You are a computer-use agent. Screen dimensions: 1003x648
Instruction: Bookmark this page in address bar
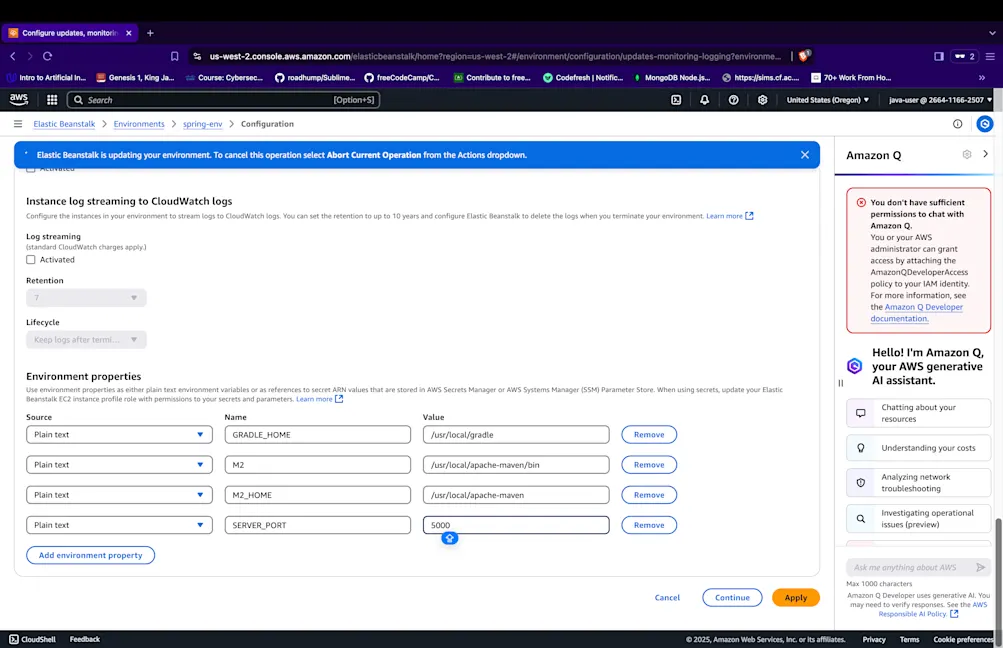(174, 56)
